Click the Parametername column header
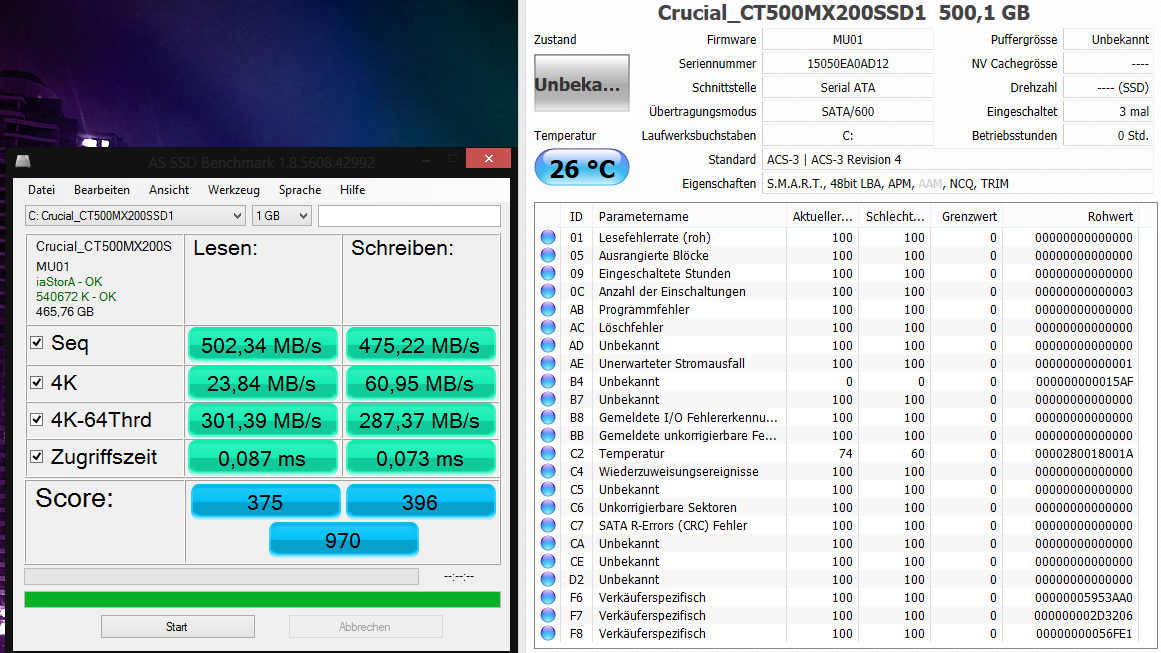Viewport: 1161px width, 653px height. (x=643, y=216)
